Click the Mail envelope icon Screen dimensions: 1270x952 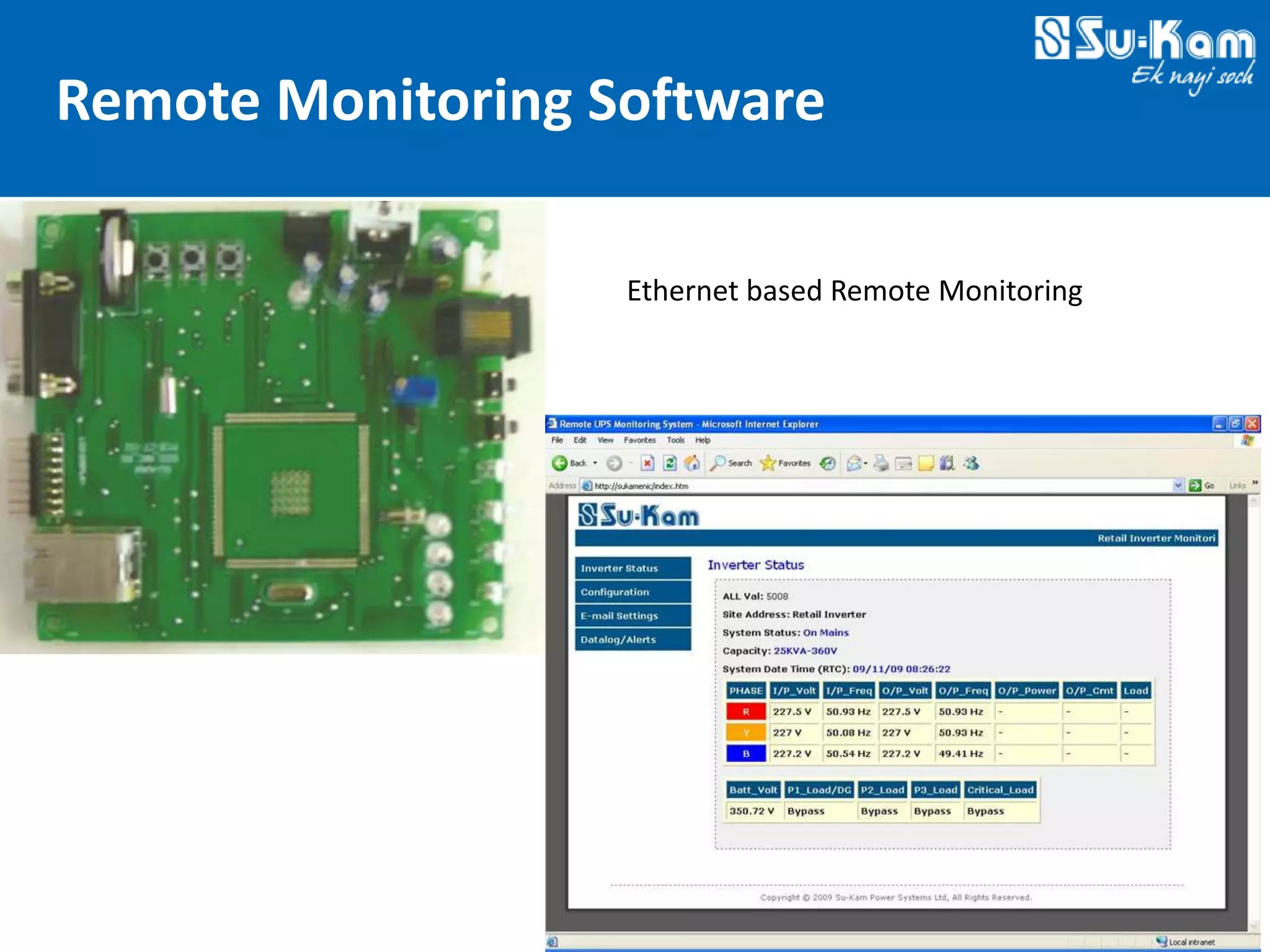pos(855,463)
